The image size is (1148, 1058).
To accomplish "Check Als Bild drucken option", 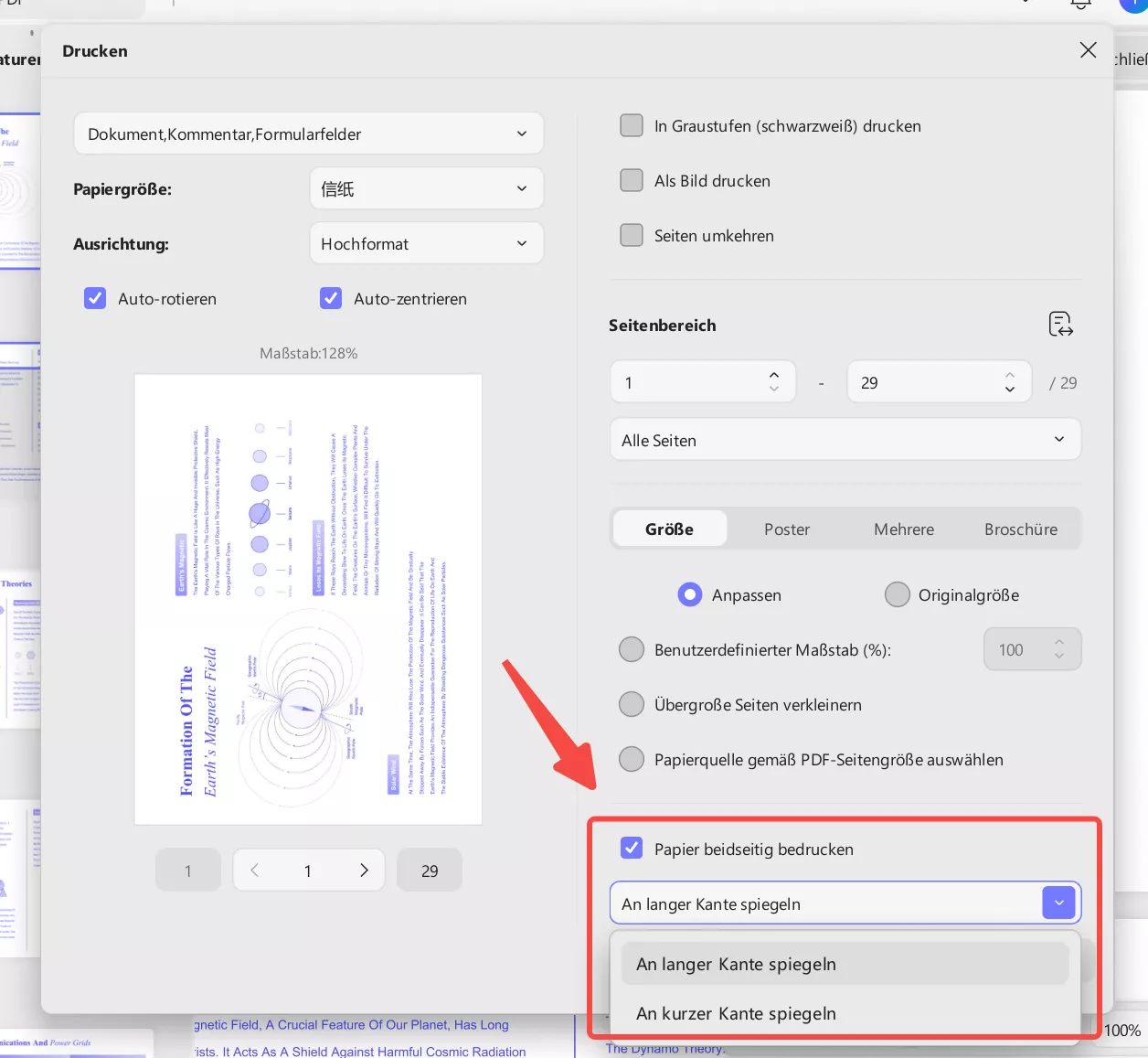I will (x=632, y=180).
